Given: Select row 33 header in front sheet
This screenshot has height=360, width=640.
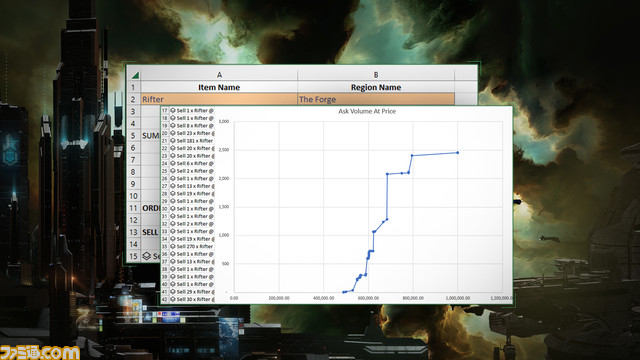Looking at the screenshot, I should coord(164,231).
